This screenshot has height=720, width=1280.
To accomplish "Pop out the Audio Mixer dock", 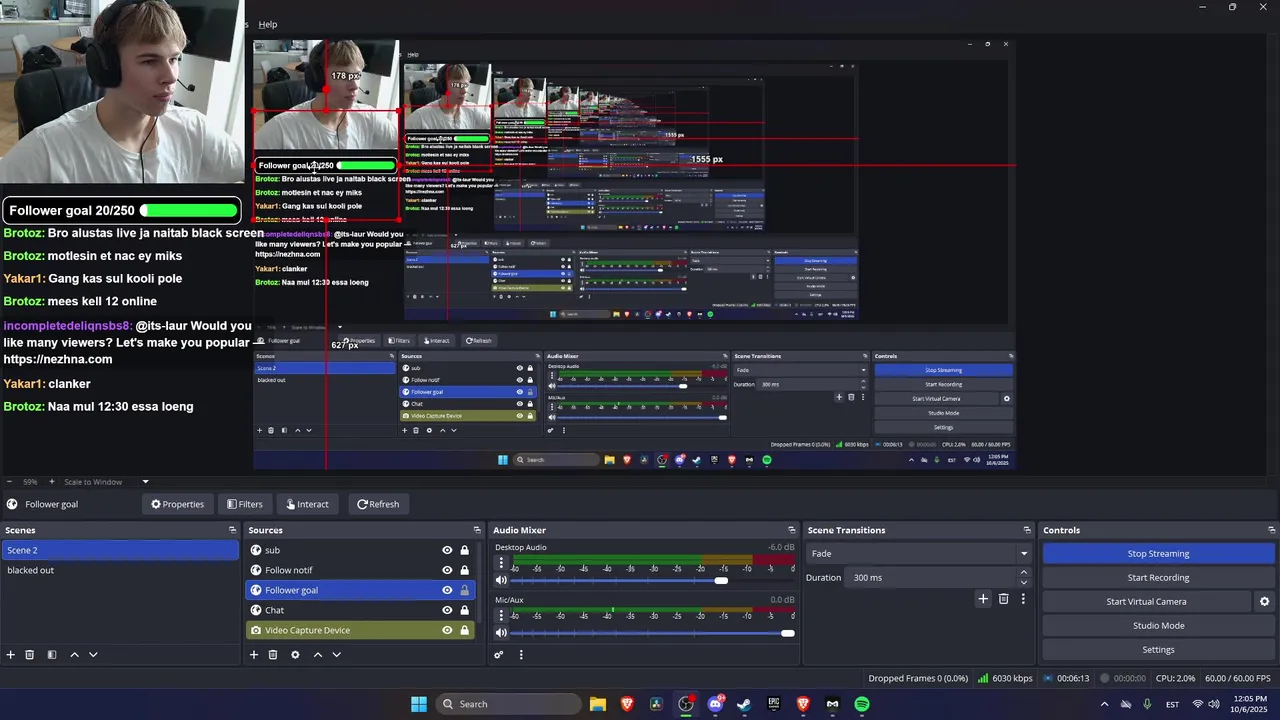I will [x=792, y=530].
